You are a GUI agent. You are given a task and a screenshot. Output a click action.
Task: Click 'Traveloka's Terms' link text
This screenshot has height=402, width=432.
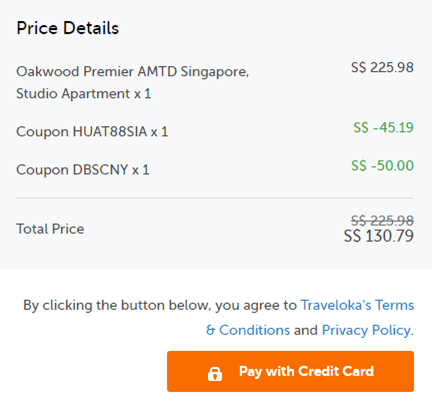[357, 305]
